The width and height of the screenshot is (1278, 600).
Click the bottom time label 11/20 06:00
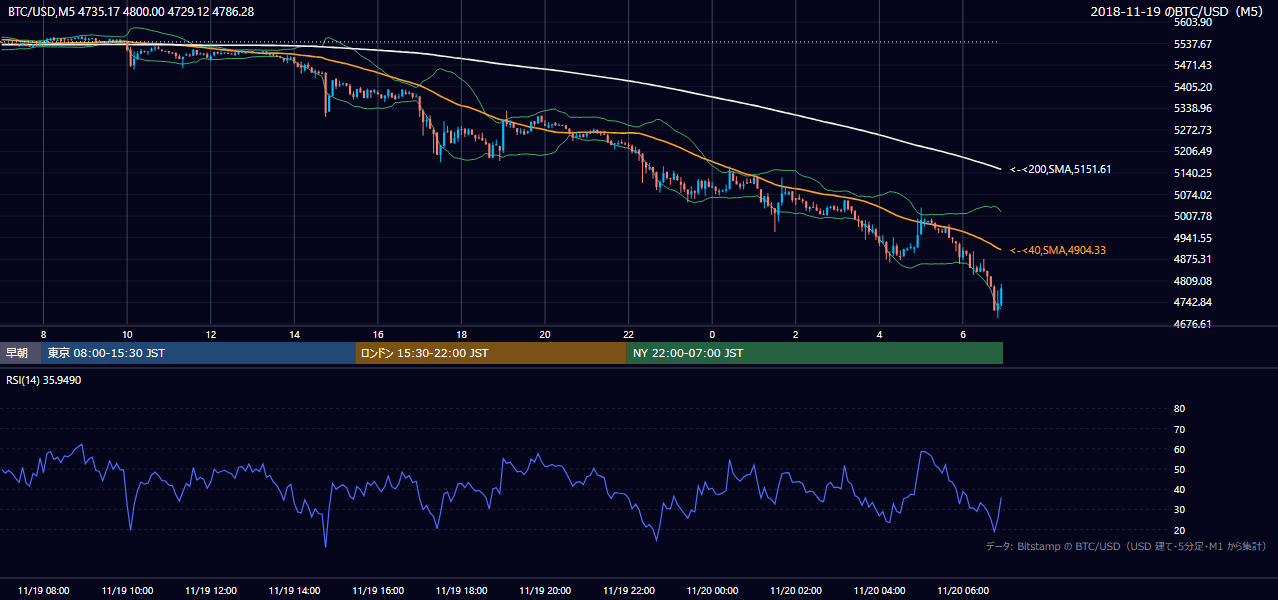pyautogui.click(x=962, y=591)
